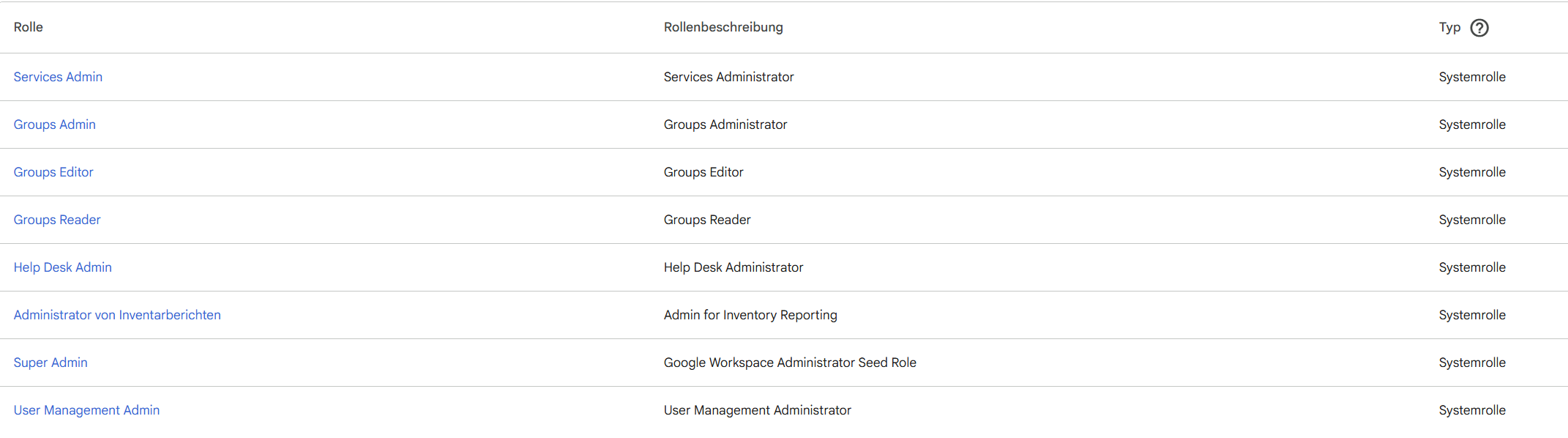
Task: Select the Services Admin table row
Action: pos(439,76)
